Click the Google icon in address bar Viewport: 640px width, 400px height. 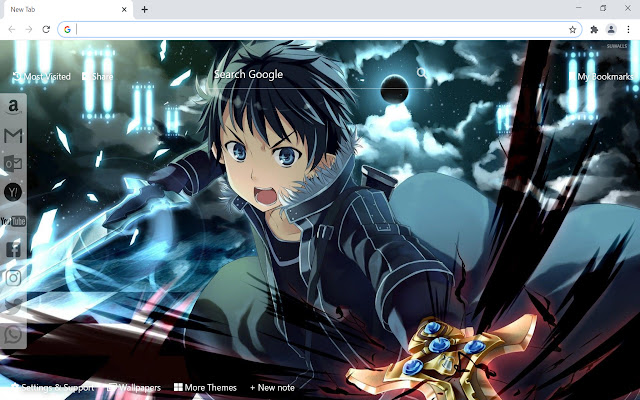[x=67, y=29]
